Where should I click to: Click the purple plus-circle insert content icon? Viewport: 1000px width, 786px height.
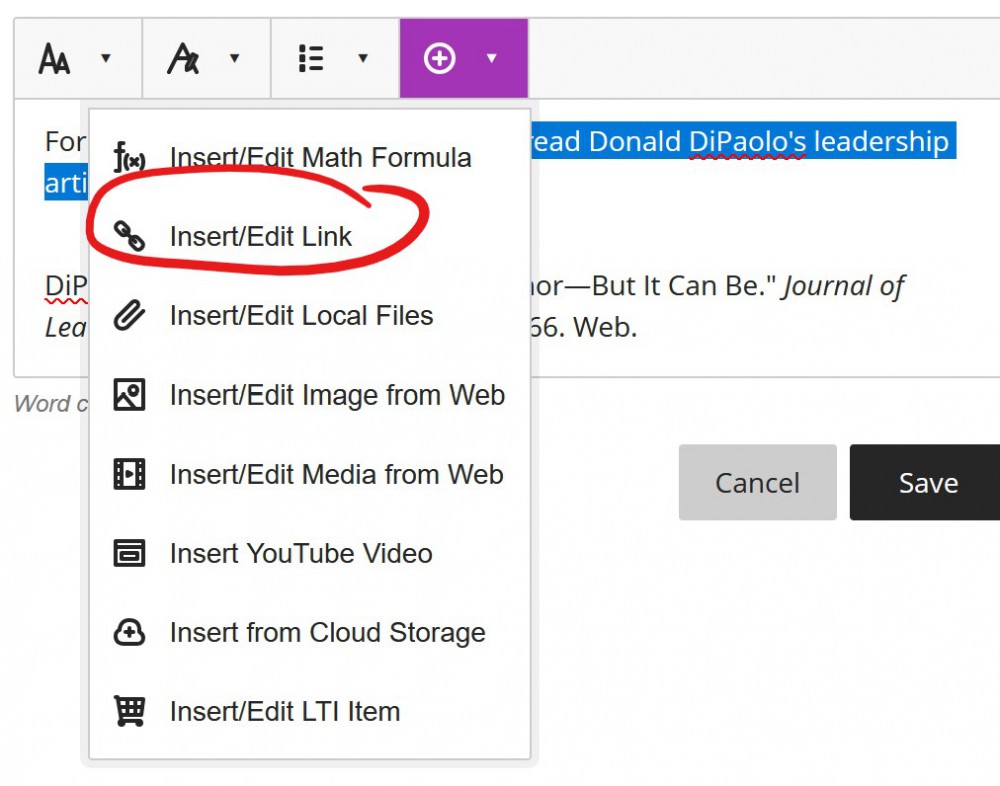[439, 59]
